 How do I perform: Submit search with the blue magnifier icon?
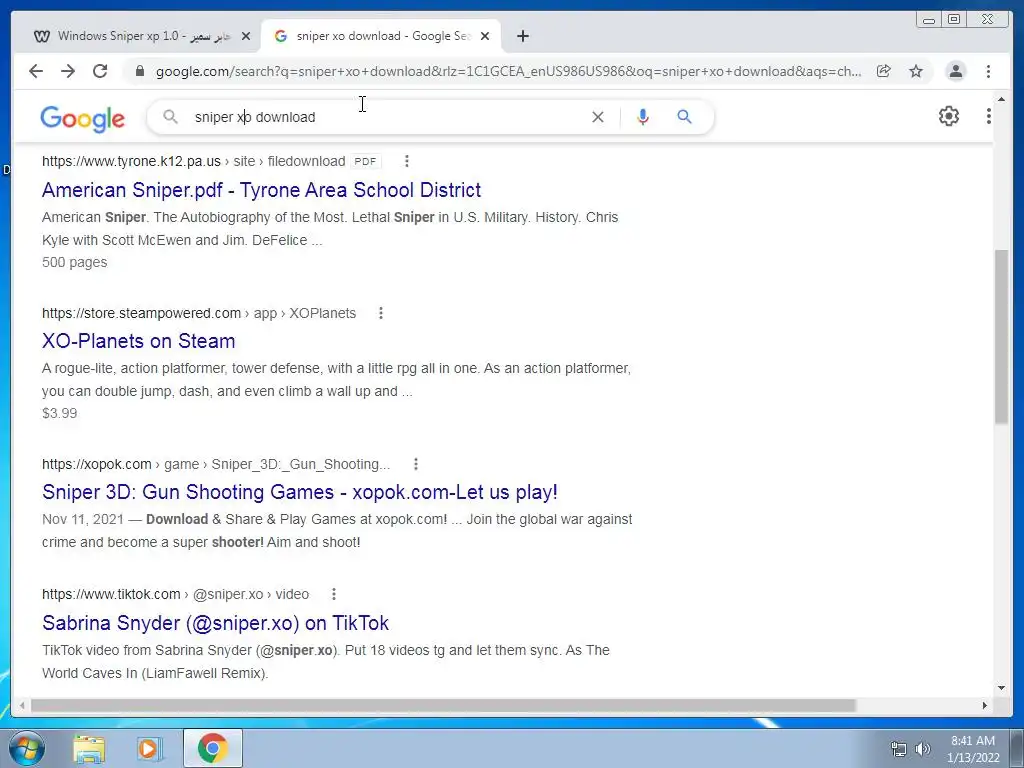[x=684, y=117]
